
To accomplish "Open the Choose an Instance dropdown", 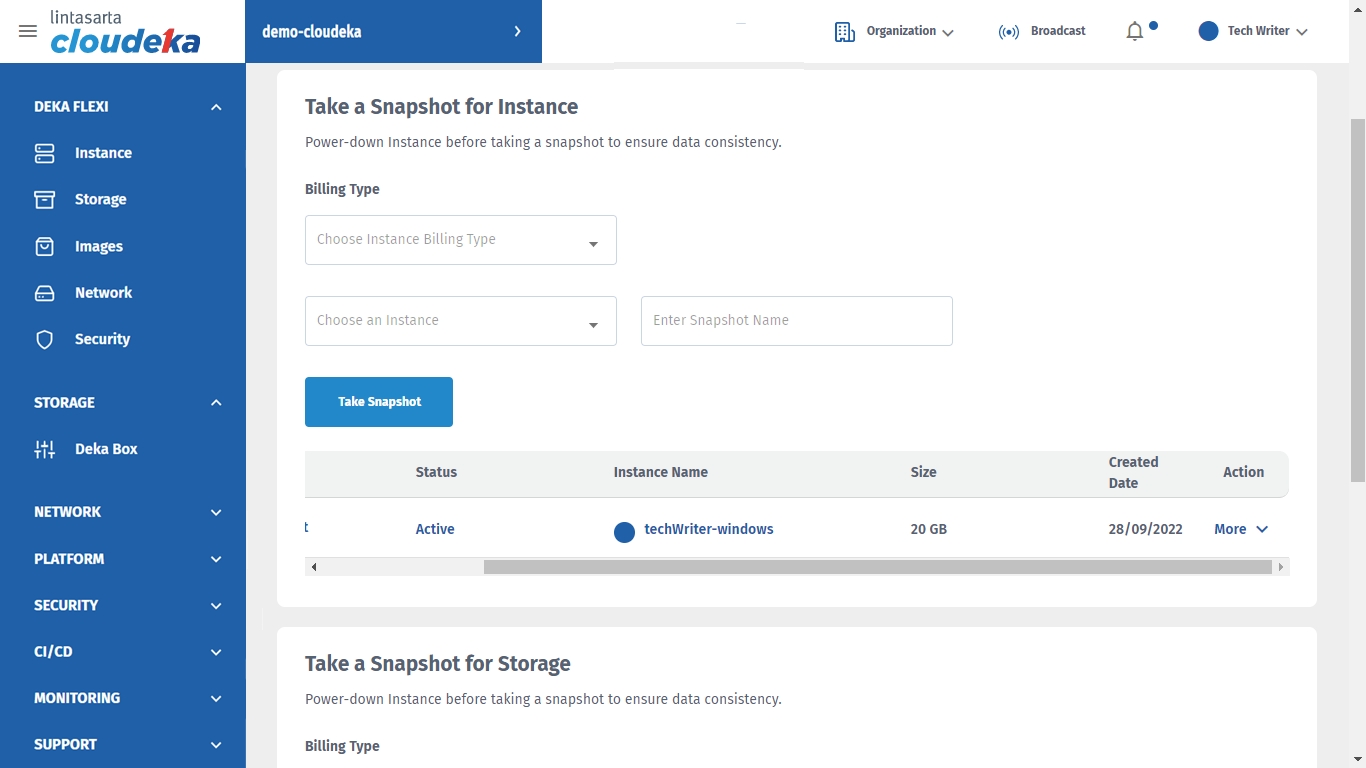I will 460,321.
